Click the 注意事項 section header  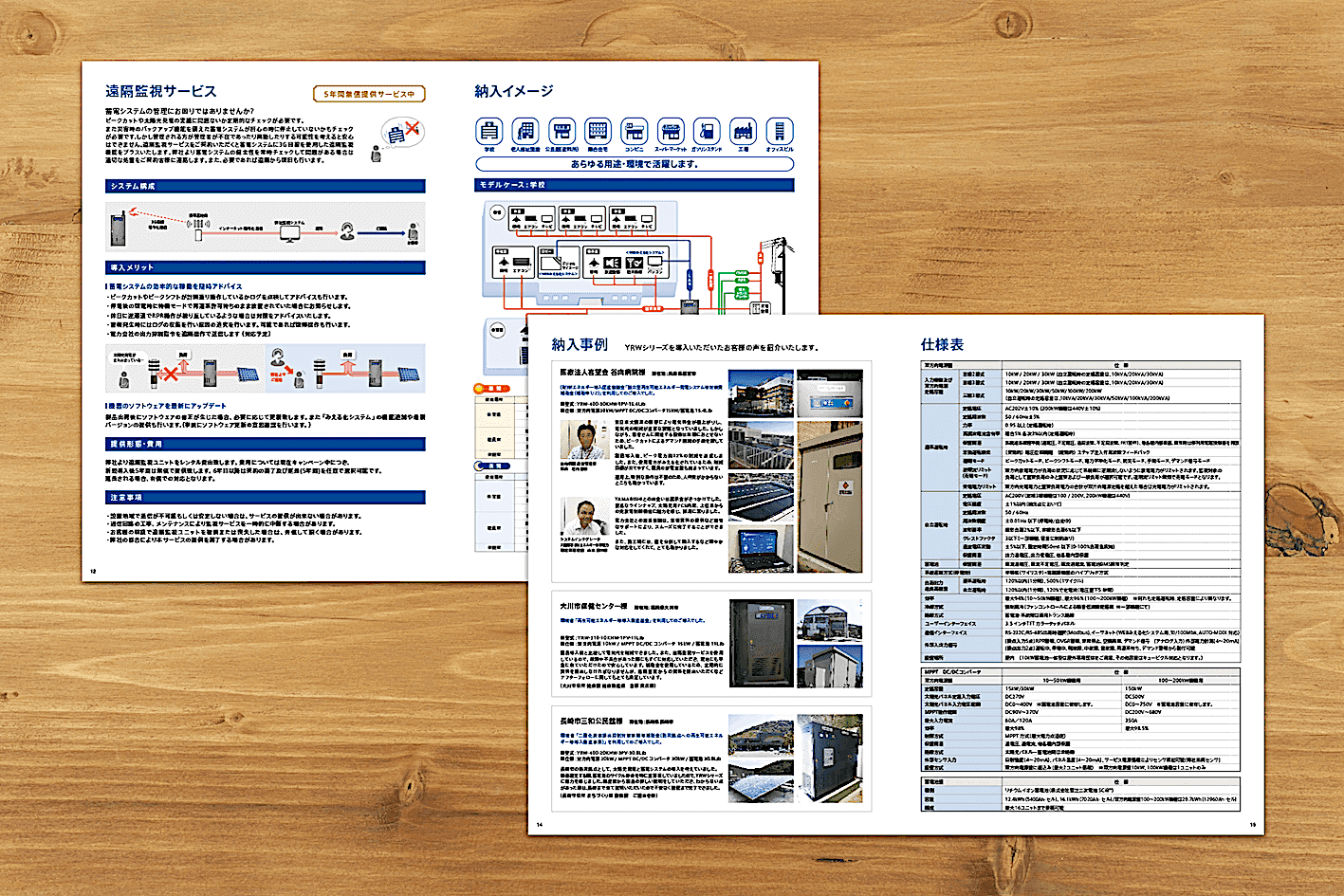266,497
